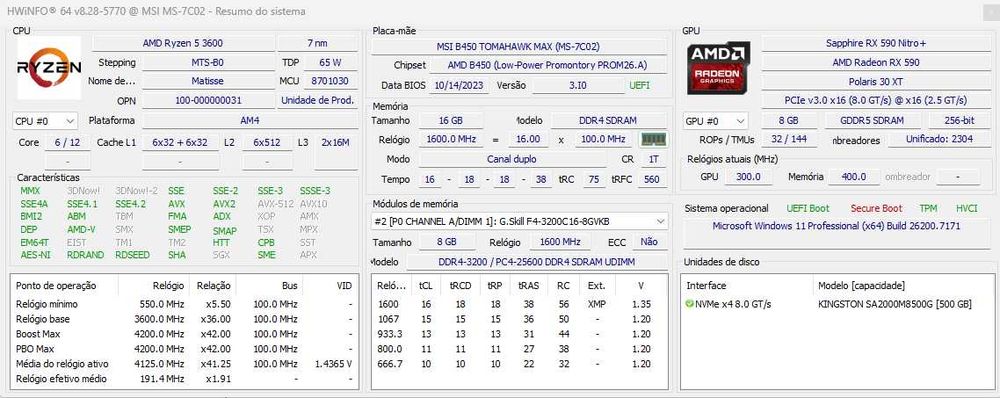Click the SSE4.2 feature flag
Viewport: 1000px width, 398px height.
click(x=130, y=204)
